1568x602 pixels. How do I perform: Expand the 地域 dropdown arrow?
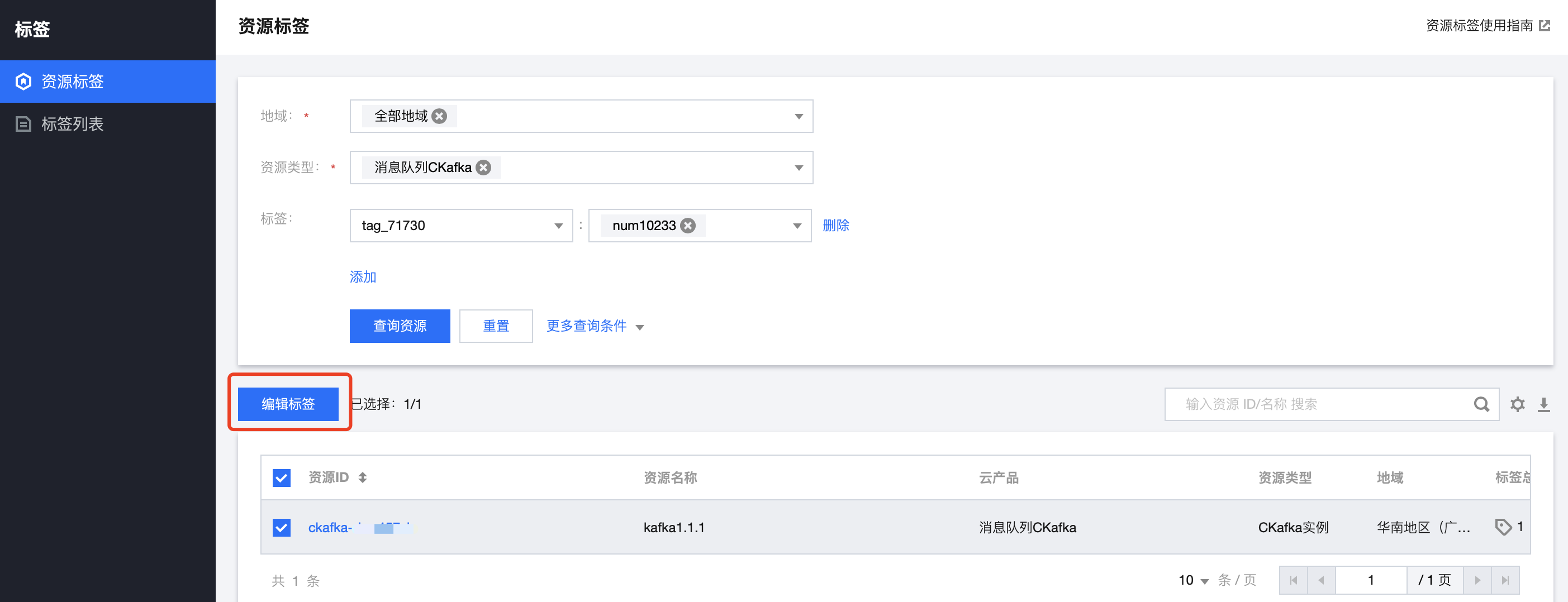[799, 116]
